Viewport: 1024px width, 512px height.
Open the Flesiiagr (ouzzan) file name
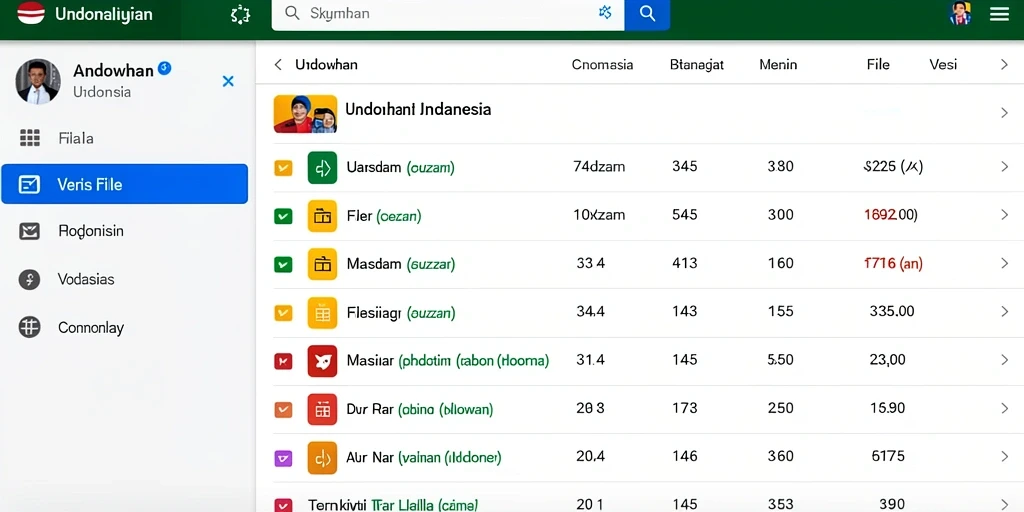pyautogui.click(x=401, y=313)
